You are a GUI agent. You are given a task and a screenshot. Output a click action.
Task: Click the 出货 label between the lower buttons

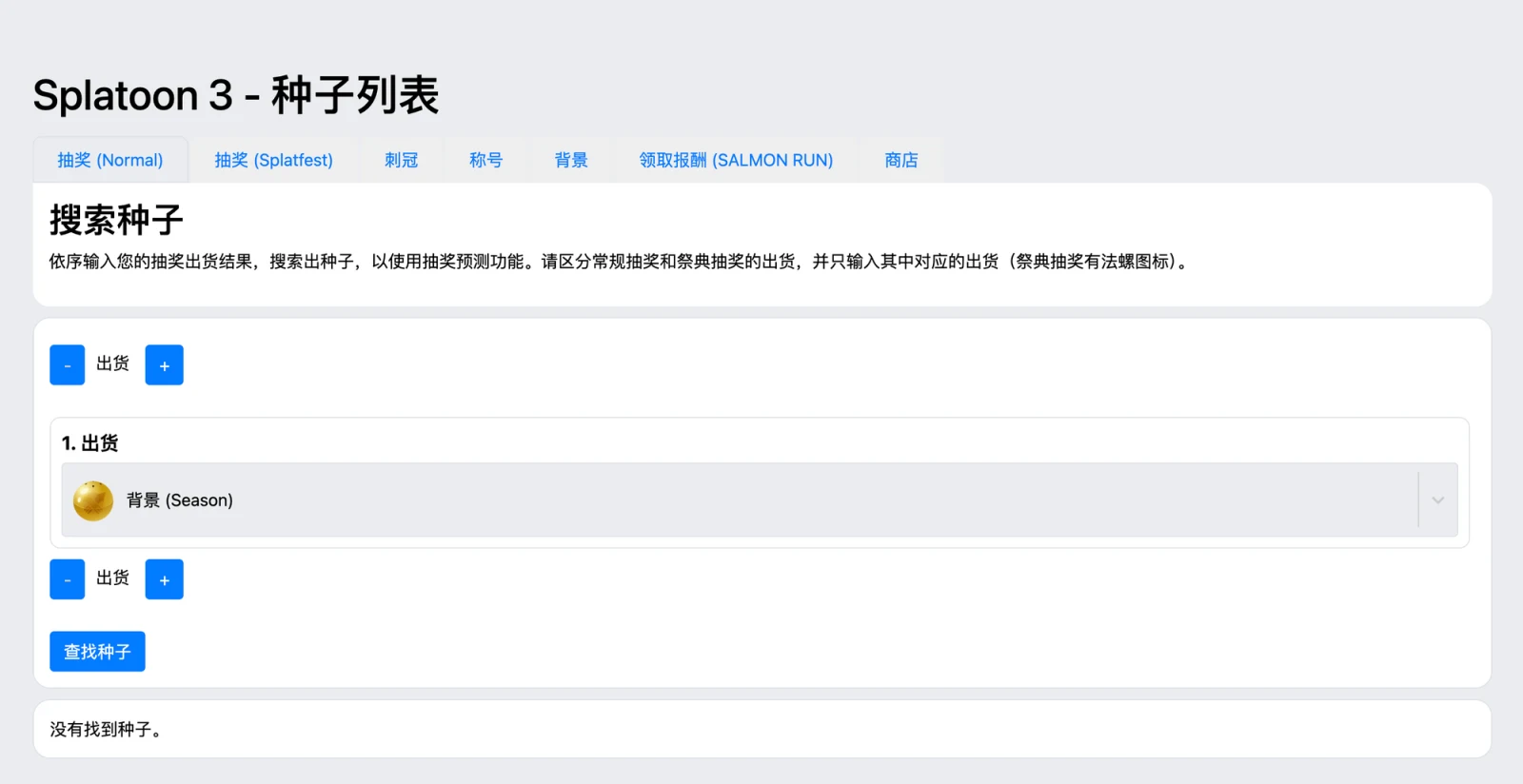coord(113,578)
